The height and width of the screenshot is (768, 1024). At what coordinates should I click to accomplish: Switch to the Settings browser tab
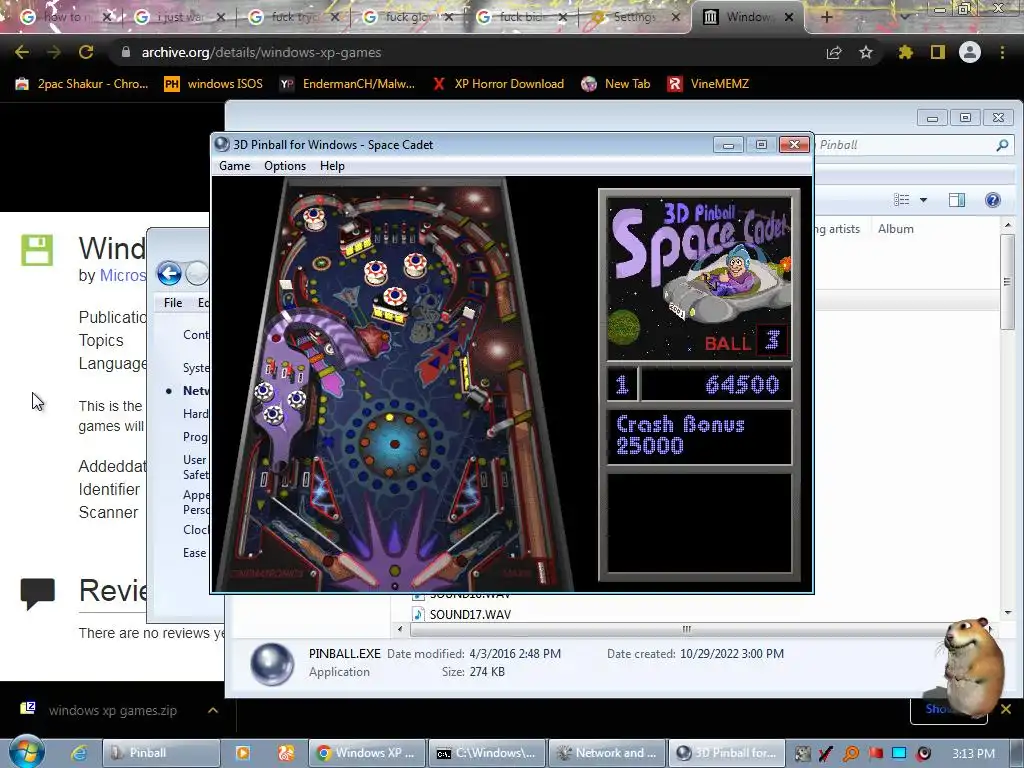pos(633,17)
